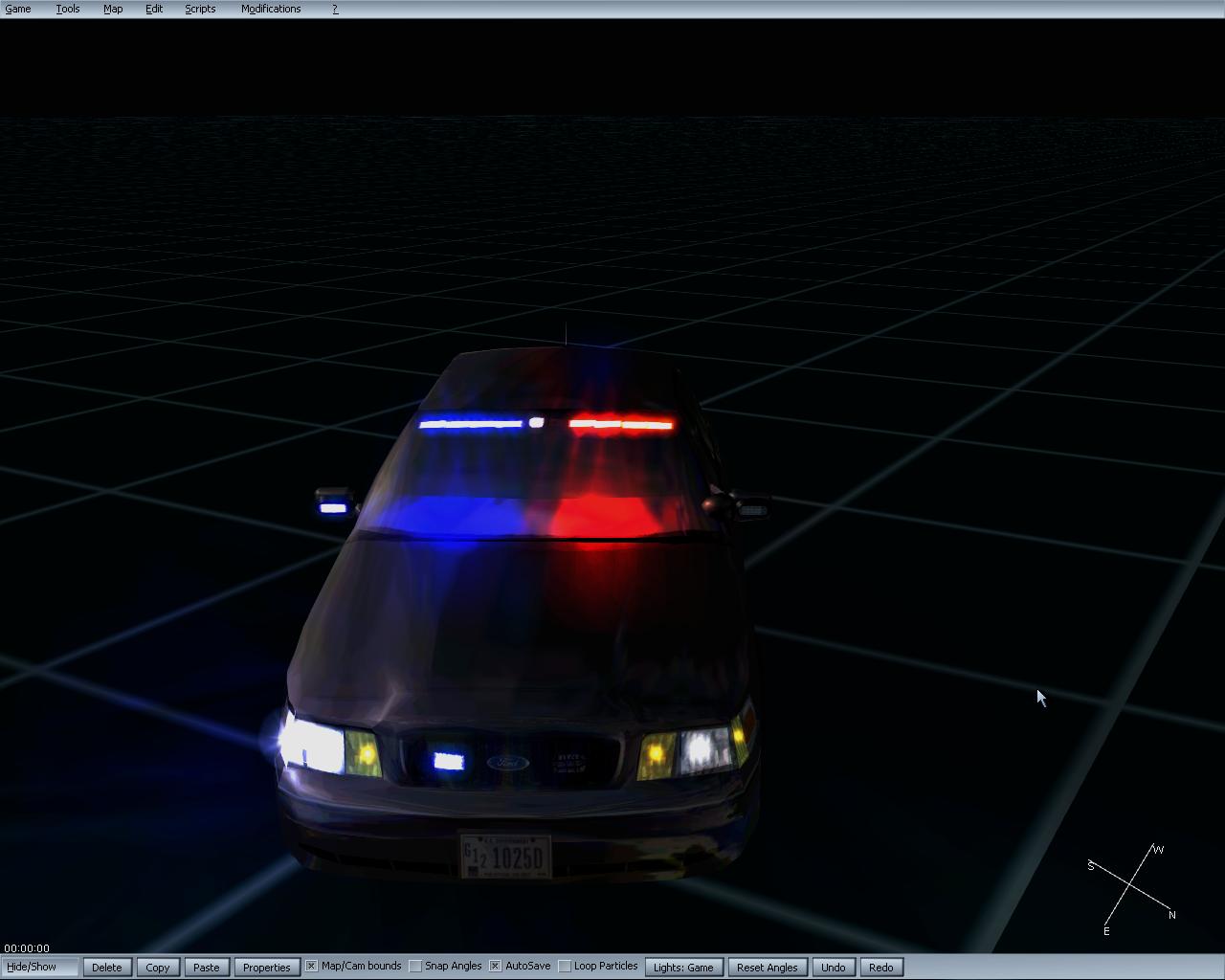Screen dimensions: 1225x980
Task: Click the Undo button
Action: point(834,968)
